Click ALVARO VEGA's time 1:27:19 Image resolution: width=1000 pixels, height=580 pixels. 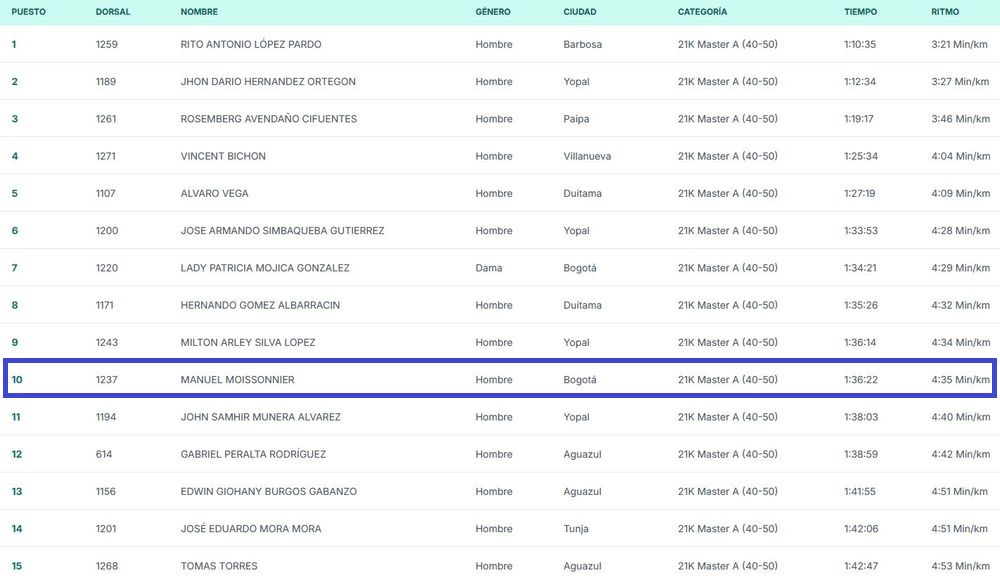point(859,194)
